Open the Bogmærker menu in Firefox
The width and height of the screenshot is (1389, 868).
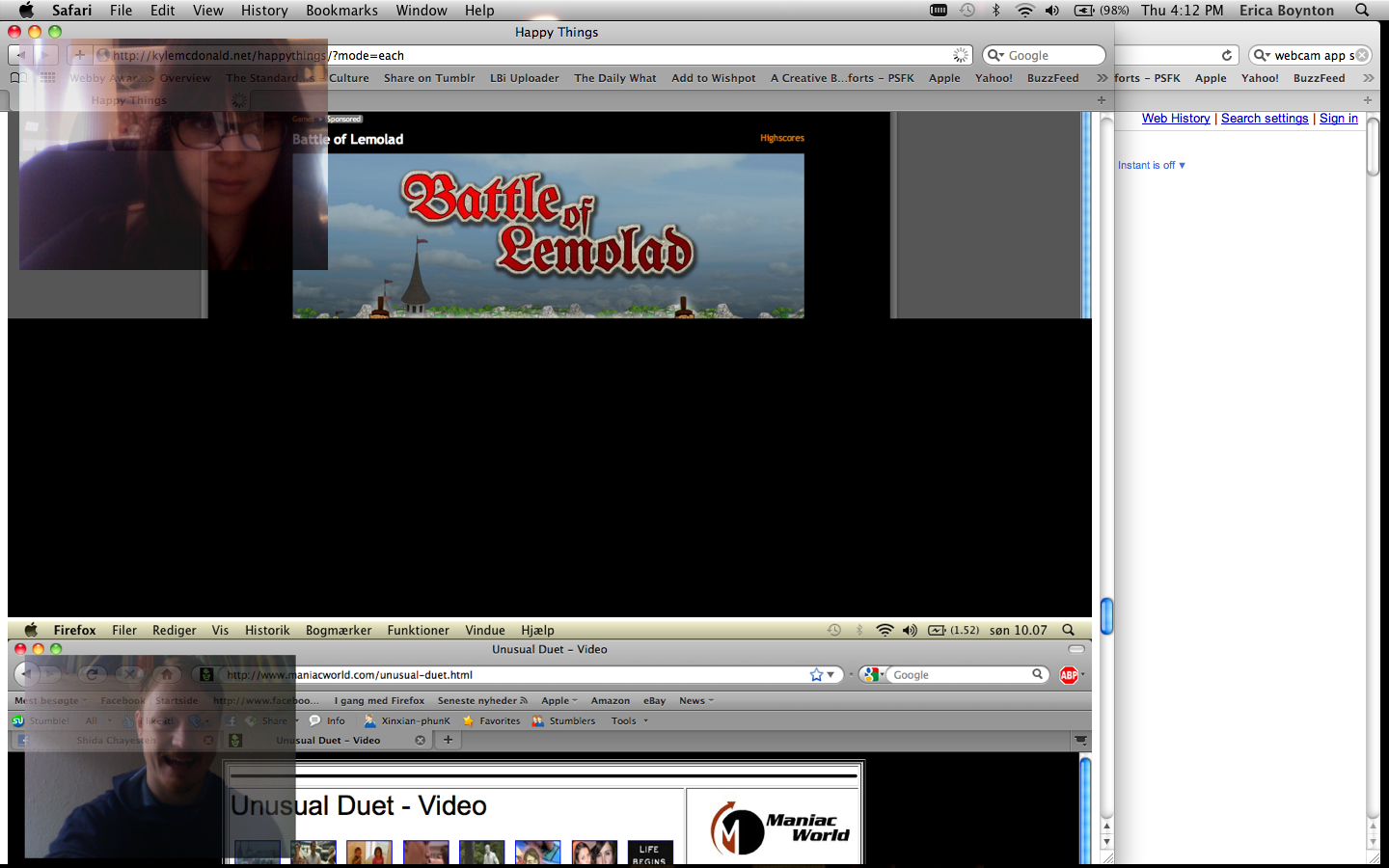[339, 630]
